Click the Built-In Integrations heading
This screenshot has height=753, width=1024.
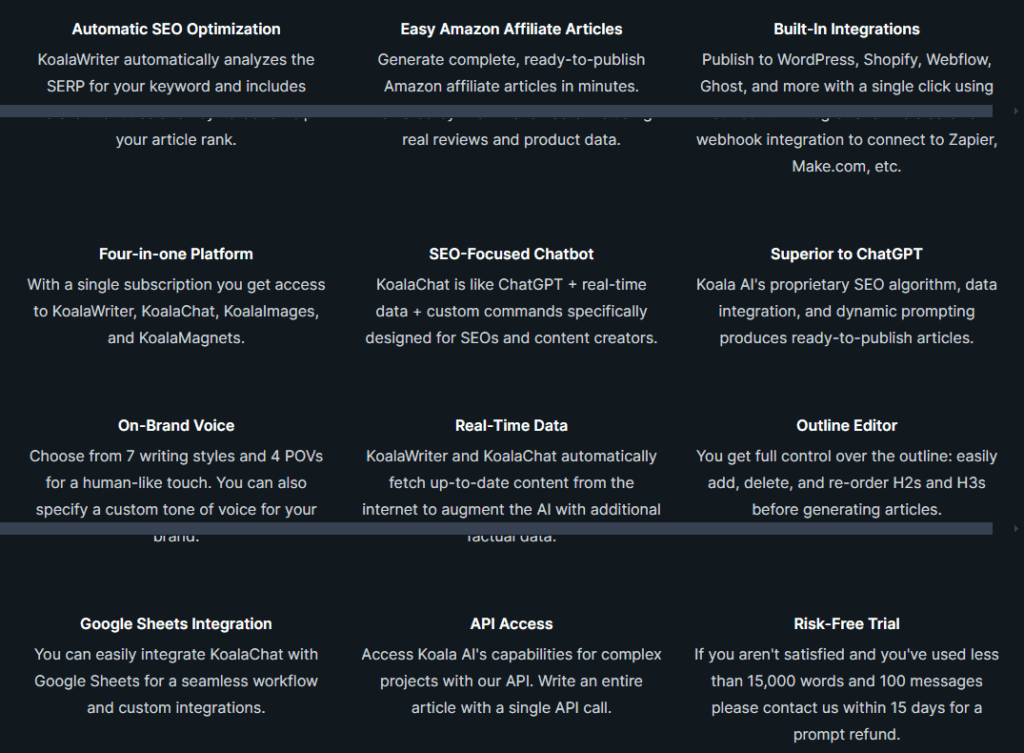coord(846,29)
